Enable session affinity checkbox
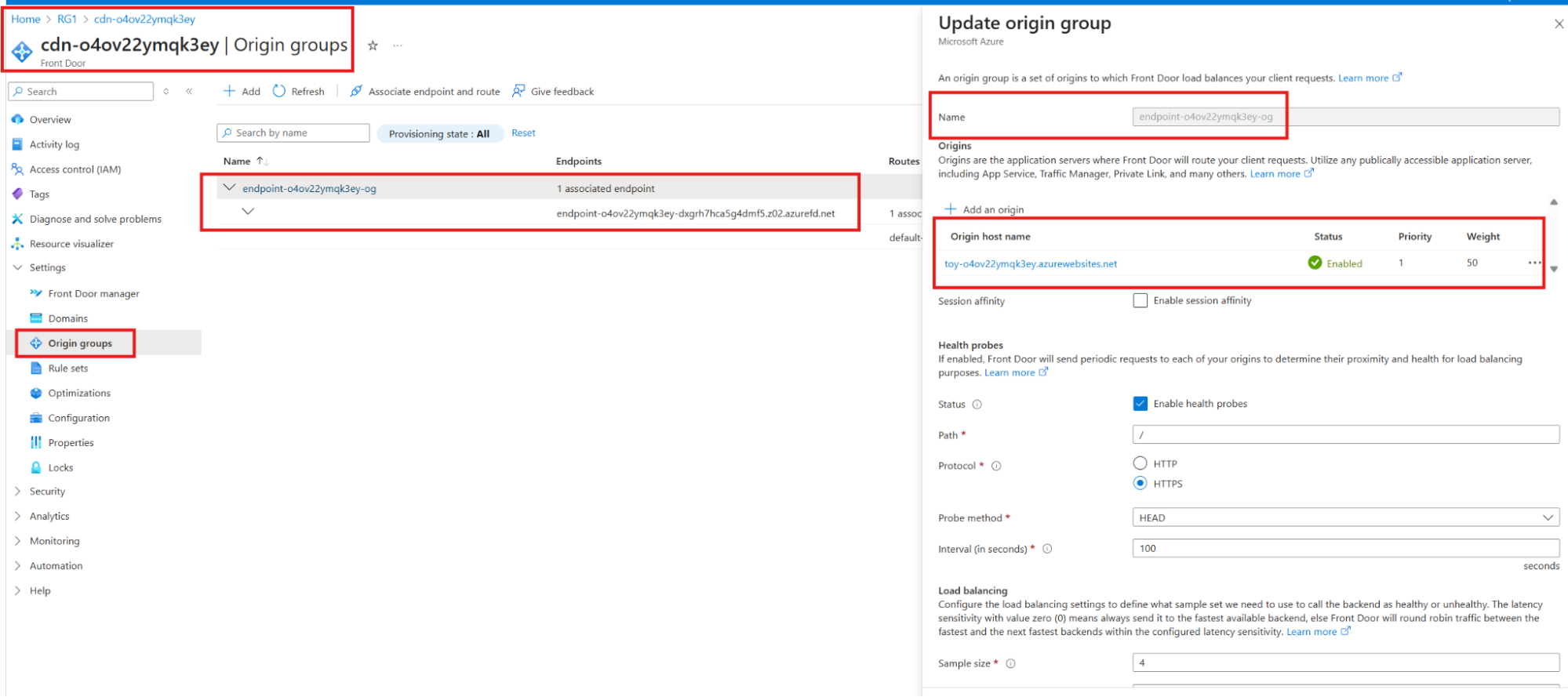 point(1140,300)
